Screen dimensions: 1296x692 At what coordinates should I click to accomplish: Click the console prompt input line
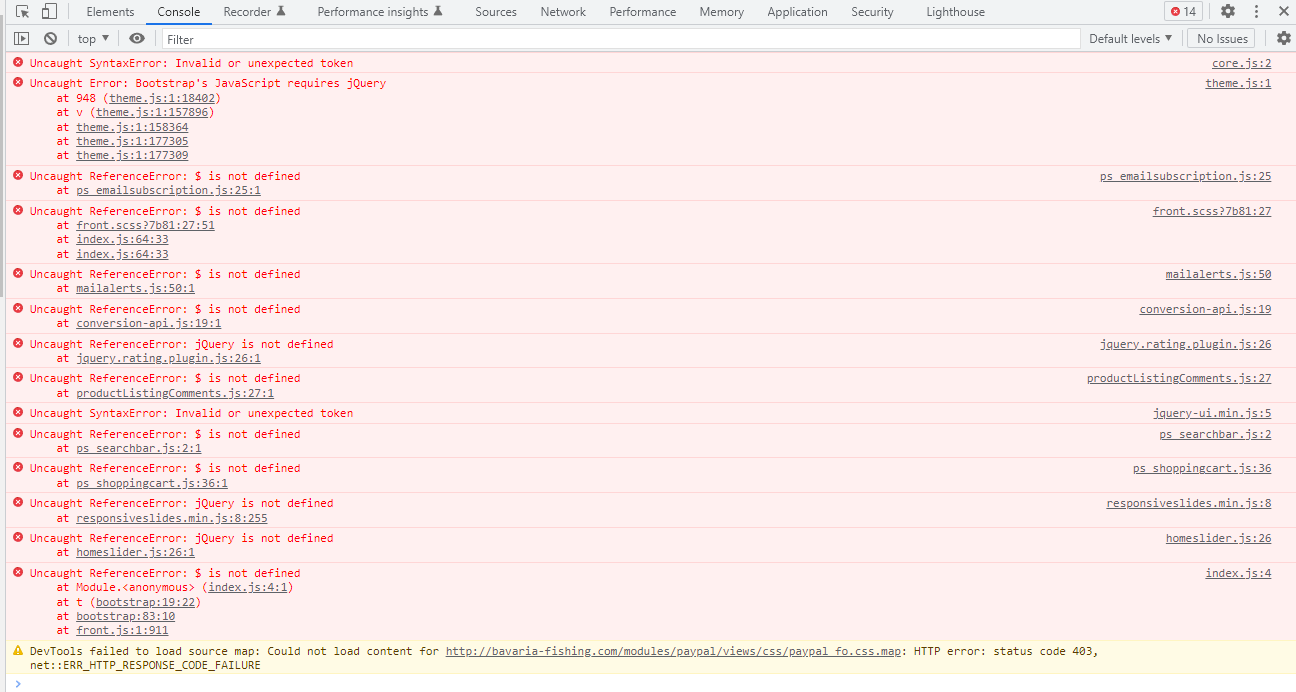click(650, 683)
